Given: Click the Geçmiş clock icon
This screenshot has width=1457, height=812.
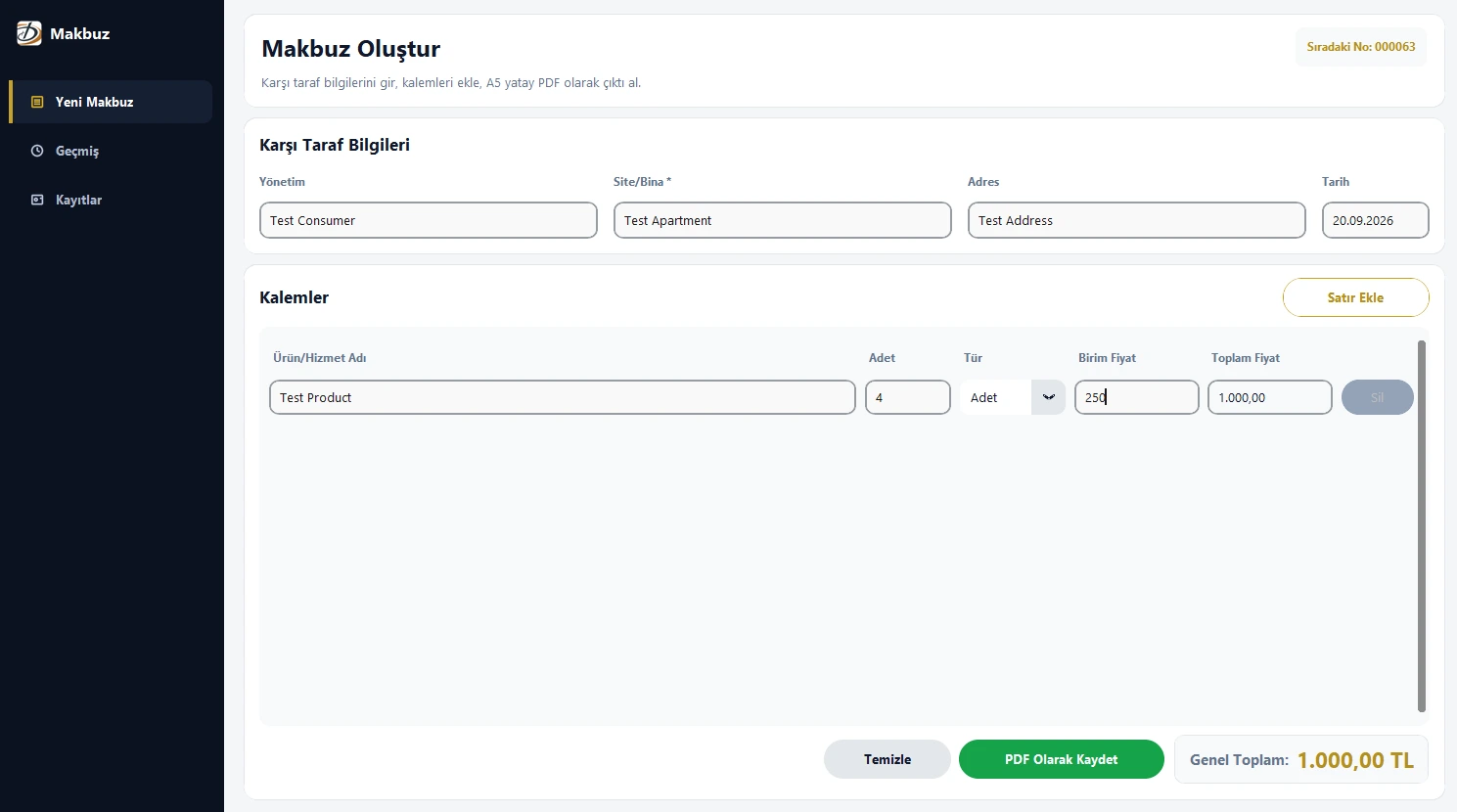Looking at the screenshot, I should (x=37, y=151).
